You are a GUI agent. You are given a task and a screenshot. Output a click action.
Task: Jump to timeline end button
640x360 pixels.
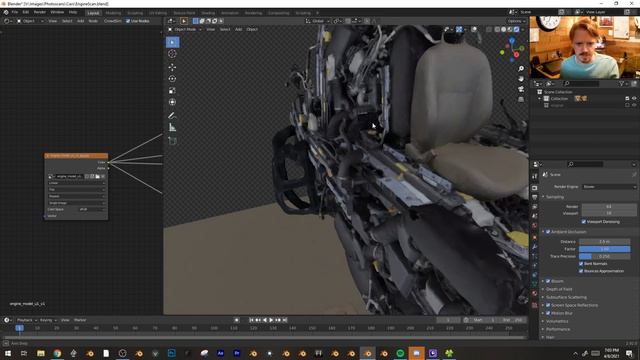click(285, 320)
